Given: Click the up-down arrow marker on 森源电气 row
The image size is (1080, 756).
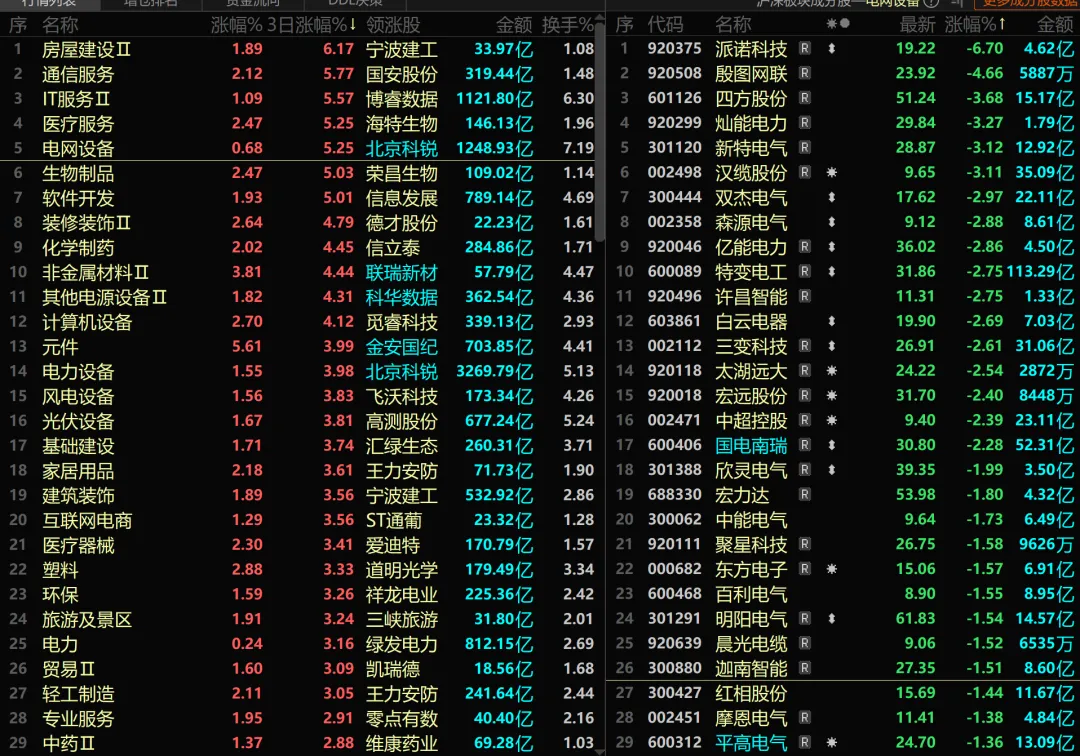Looking at the screenshot, I should (x=831, y=222).
